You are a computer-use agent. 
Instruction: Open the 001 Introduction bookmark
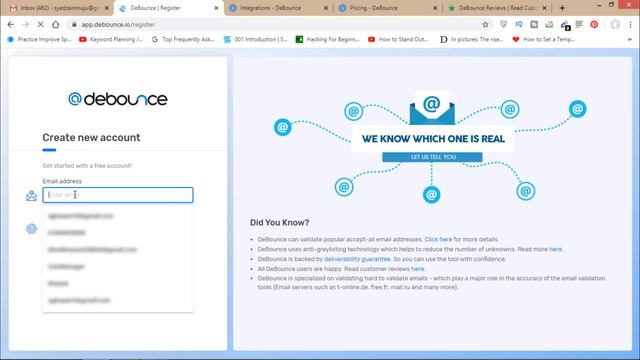coord(256,39)
